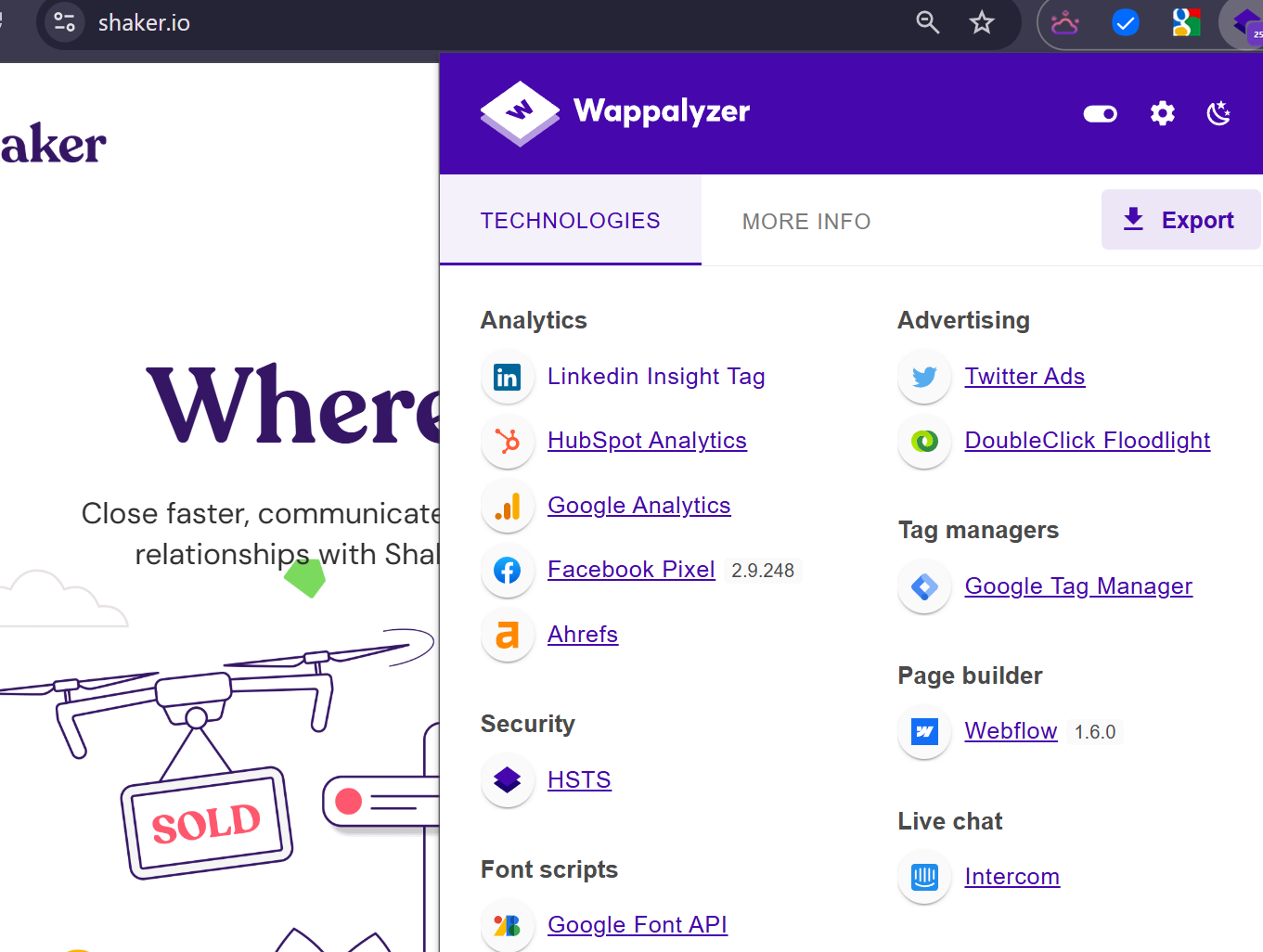Click the Facebook Pixel icon

508,571
